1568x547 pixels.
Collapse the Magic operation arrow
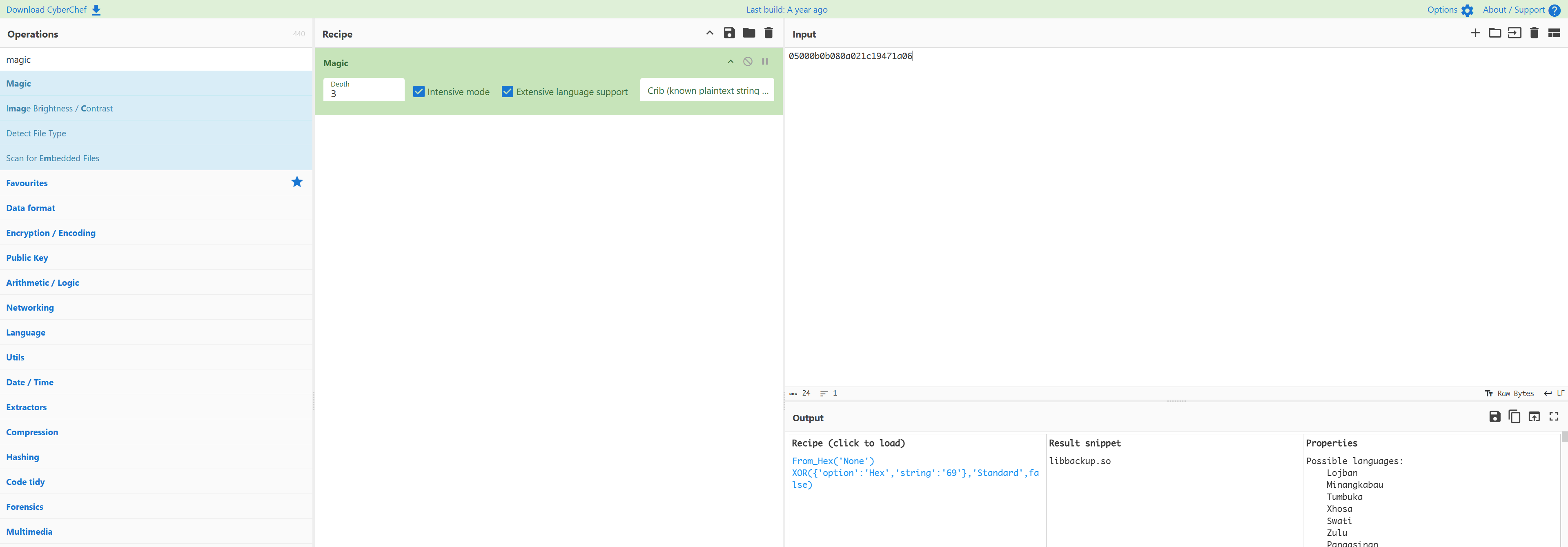tap(731, 62)
